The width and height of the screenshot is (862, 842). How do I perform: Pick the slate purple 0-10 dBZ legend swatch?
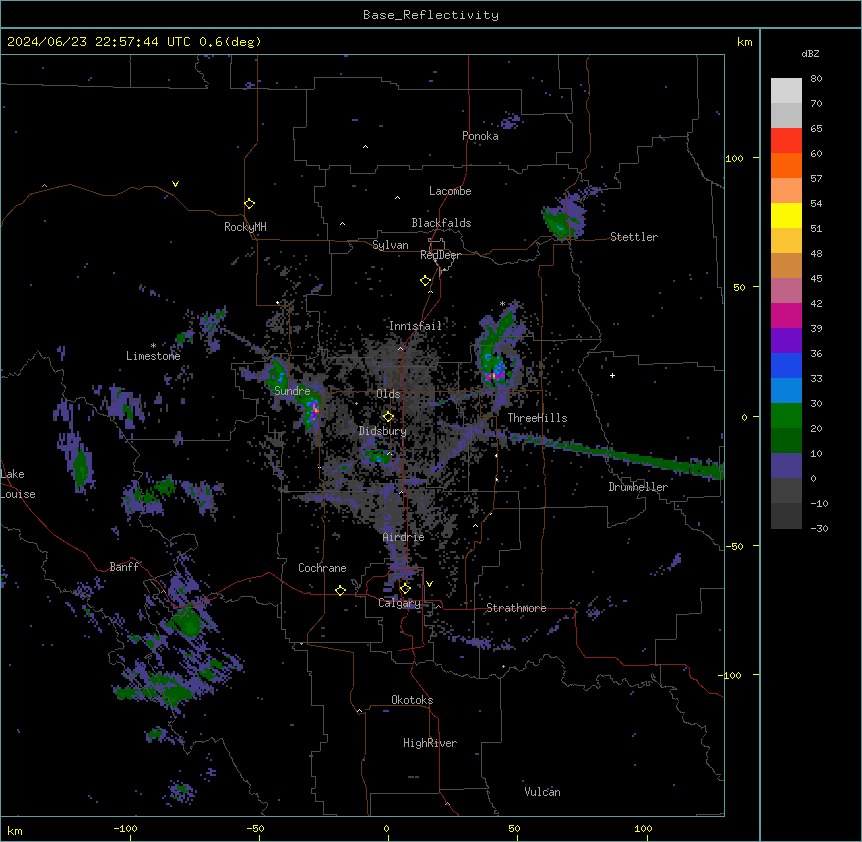786,466
